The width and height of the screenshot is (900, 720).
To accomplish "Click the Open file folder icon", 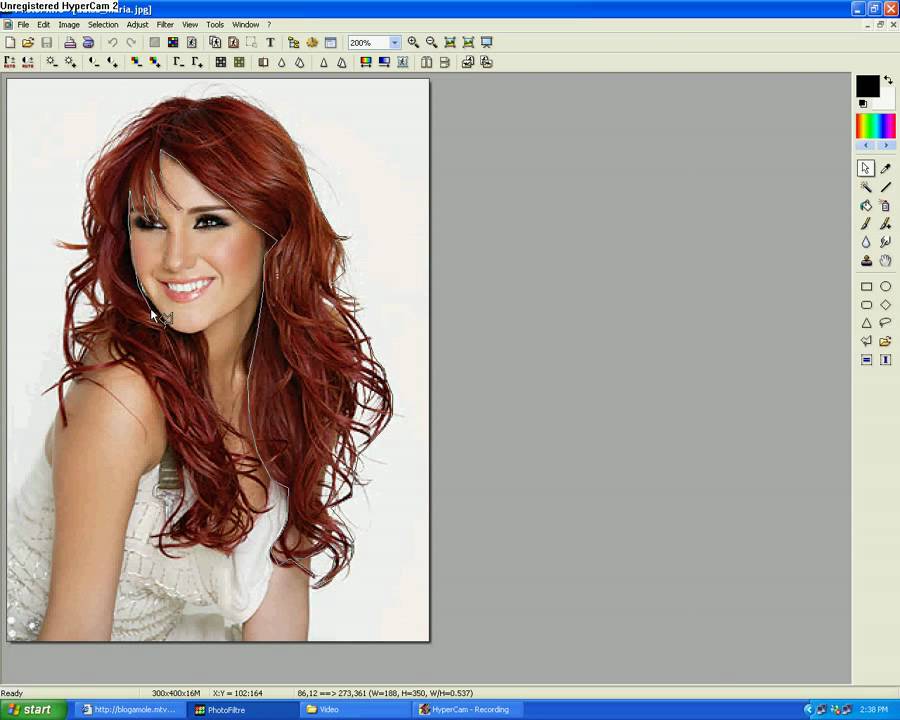I will click(28, 42).
